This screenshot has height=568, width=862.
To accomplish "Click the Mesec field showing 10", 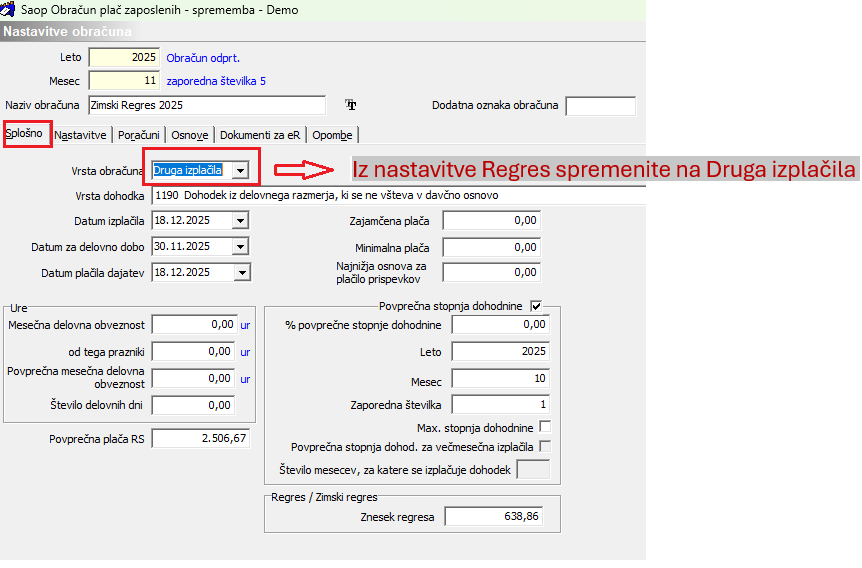I will pyautogui.click(x=500, y=378).
